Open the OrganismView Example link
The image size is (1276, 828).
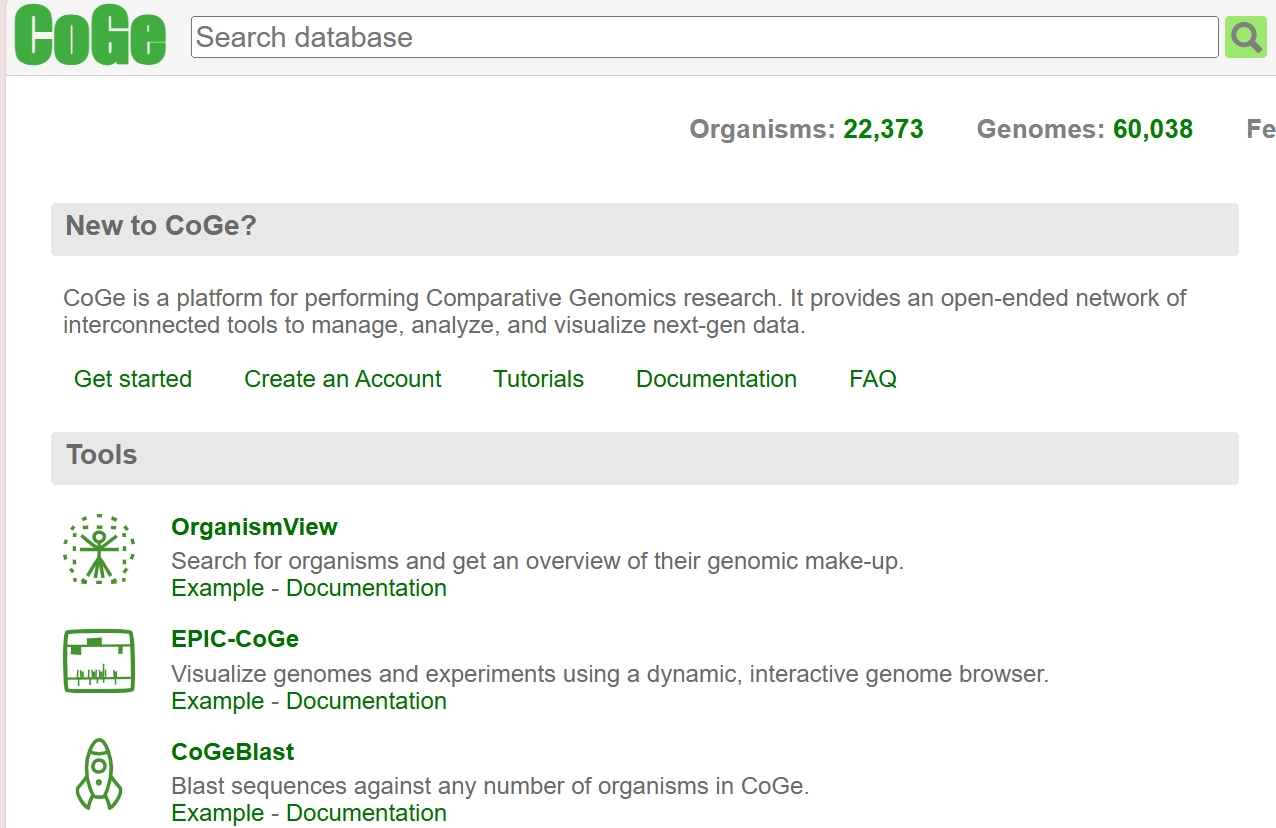point(218,588)
